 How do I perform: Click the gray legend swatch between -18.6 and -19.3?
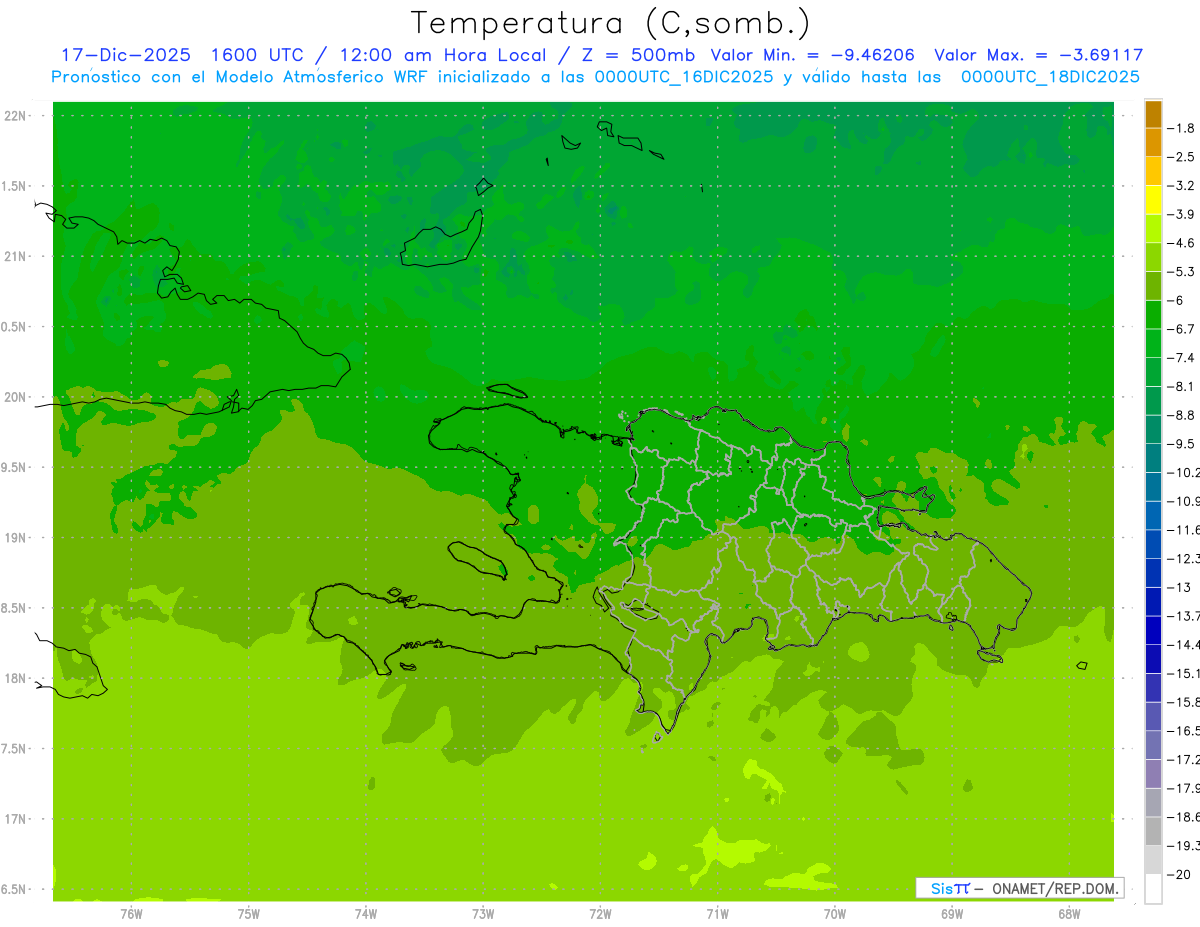pos(1153,832)
